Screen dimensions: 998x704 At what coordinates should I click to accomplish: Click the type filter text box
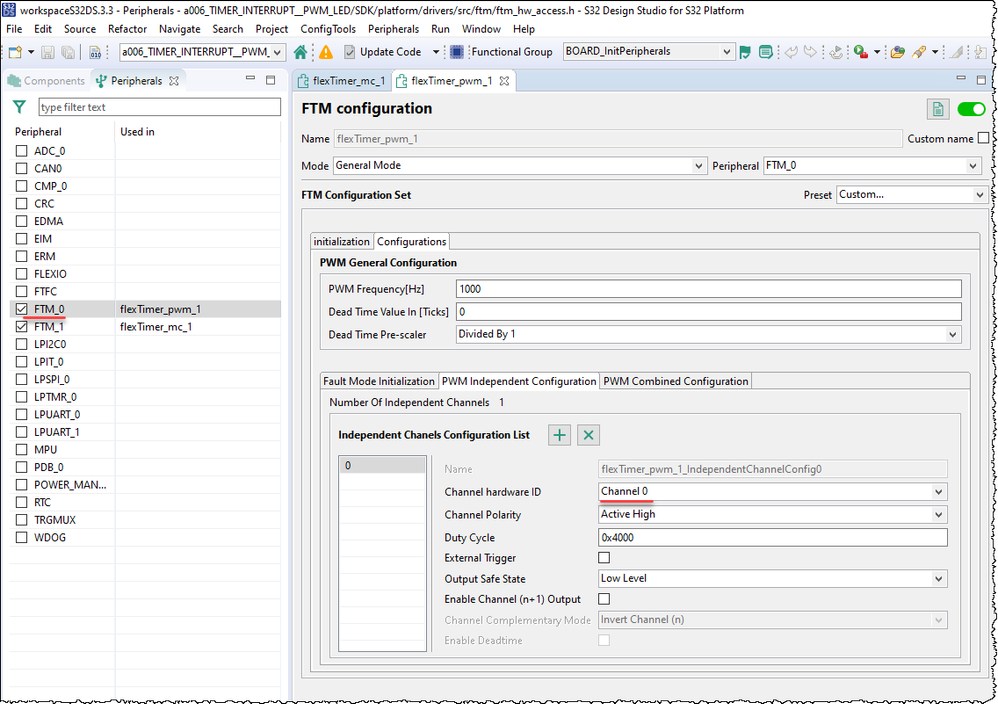(x=159, y=107)
